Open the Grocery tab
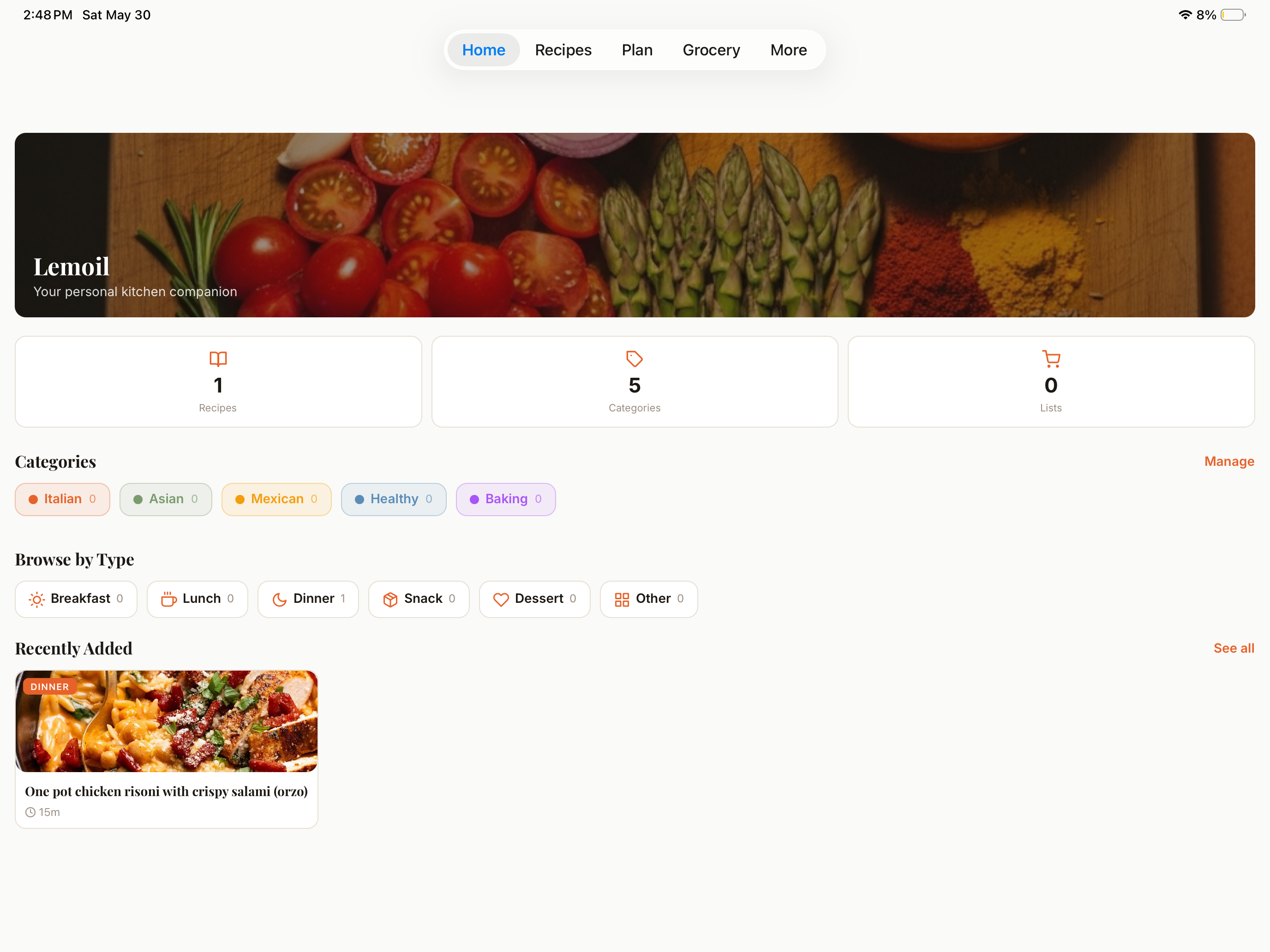 click(x=711, y=50)
